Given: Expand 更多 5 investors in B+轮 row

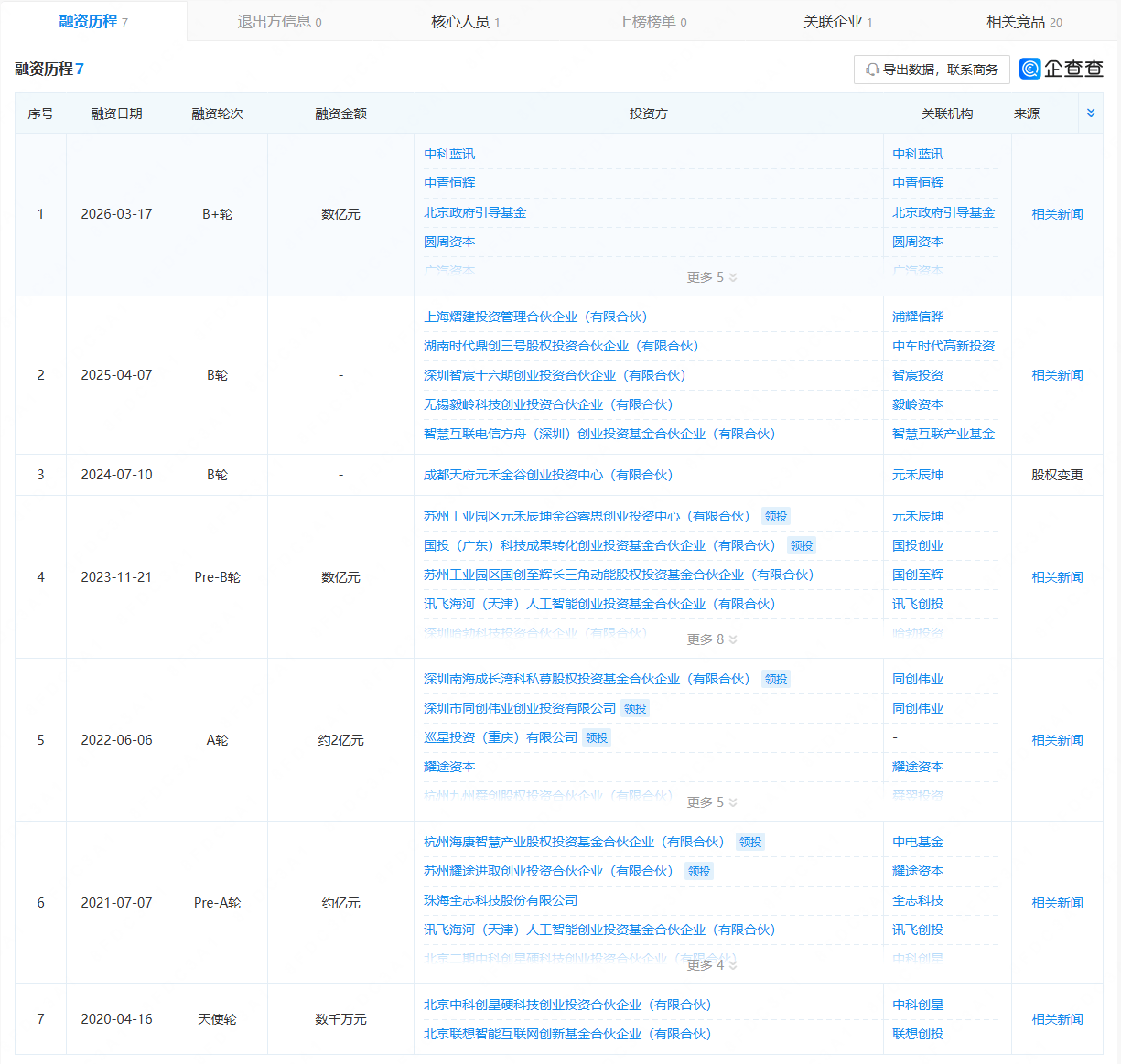Looking at the screenshot, I should [x=711, y=277].
